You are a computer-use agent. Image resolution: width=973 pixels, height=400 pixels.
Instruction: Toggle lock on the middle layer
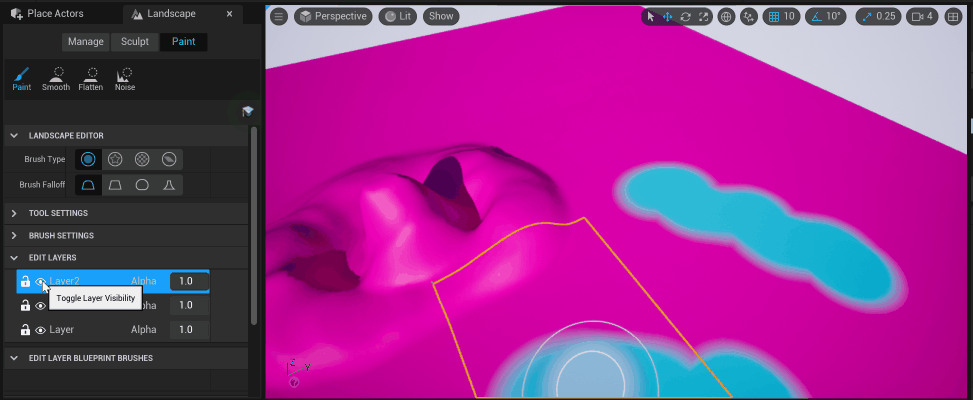[x=25, y=305]
